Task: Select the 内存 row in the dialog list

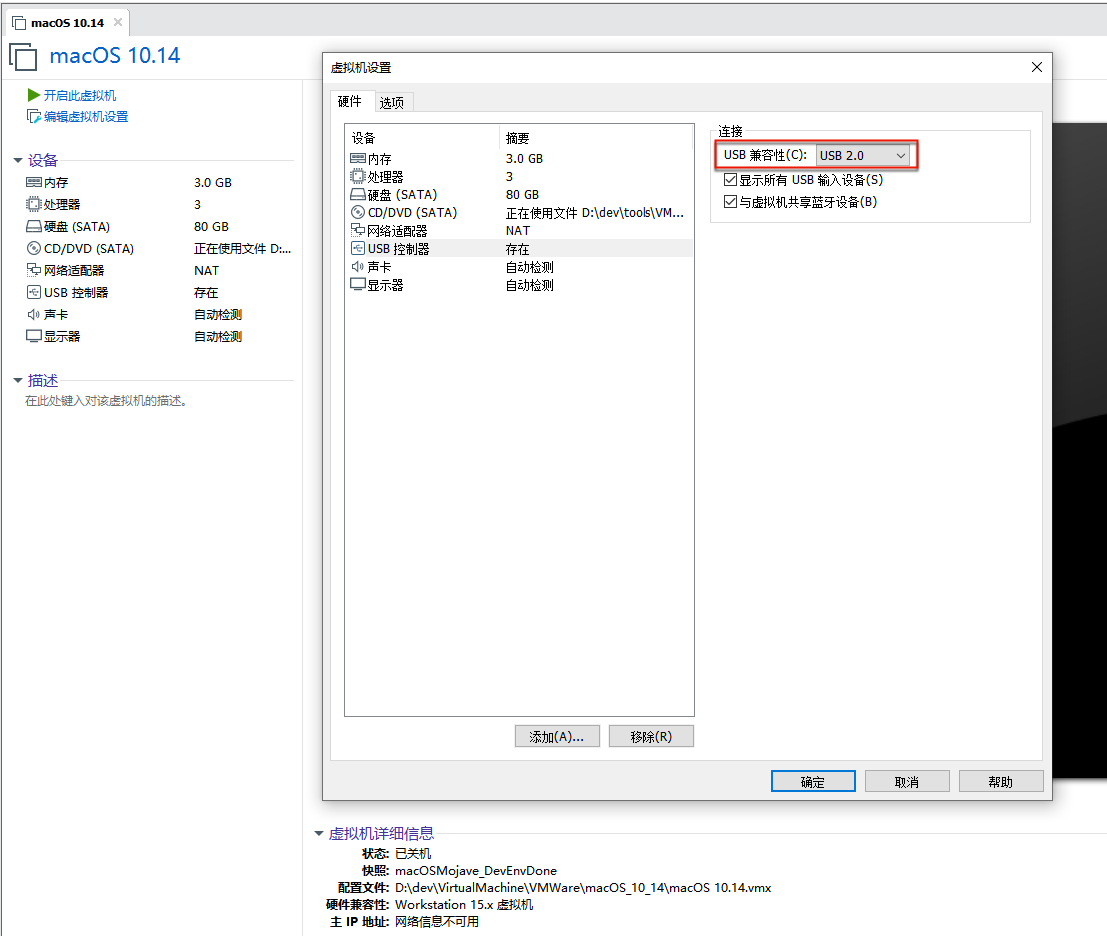Action: (x=520, y=159)
